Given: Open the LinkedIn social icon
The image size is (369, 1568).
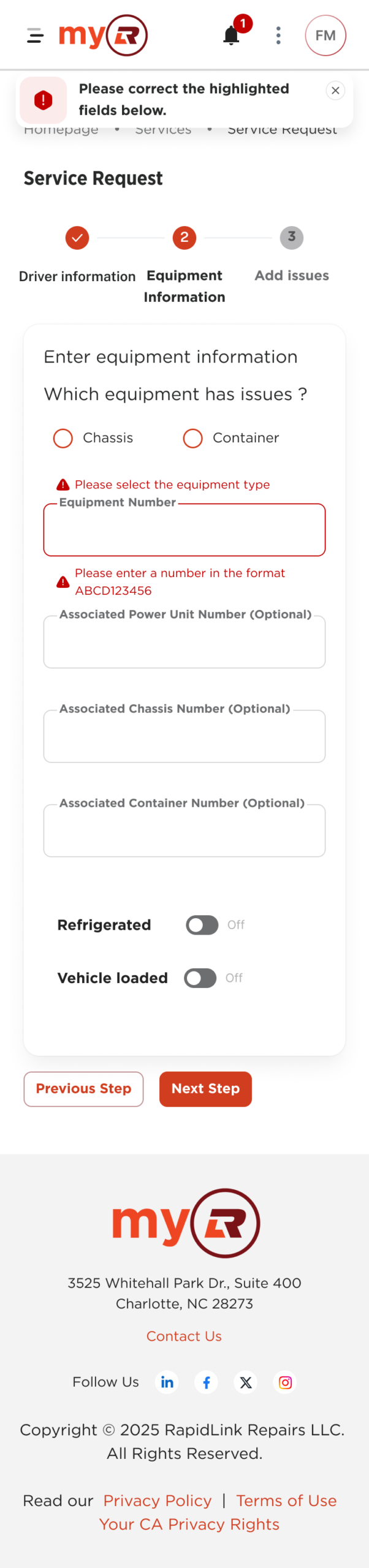Looking at the screenshot, I should pos(167,1382).
